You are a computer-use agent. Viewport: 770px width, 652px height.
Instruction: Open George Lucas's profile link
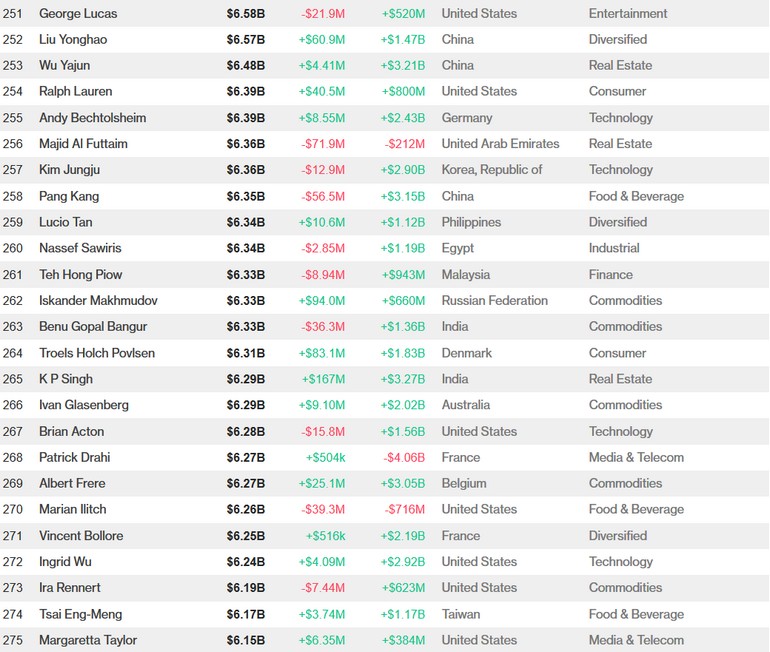78,13
